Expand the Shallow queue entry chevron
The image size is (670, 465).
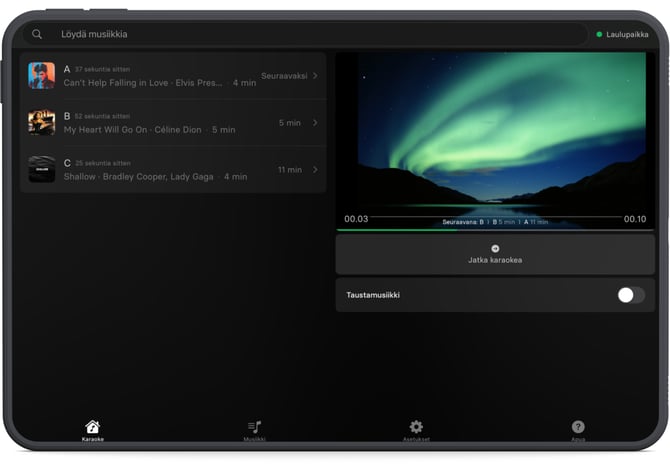(x=315, y=170)
